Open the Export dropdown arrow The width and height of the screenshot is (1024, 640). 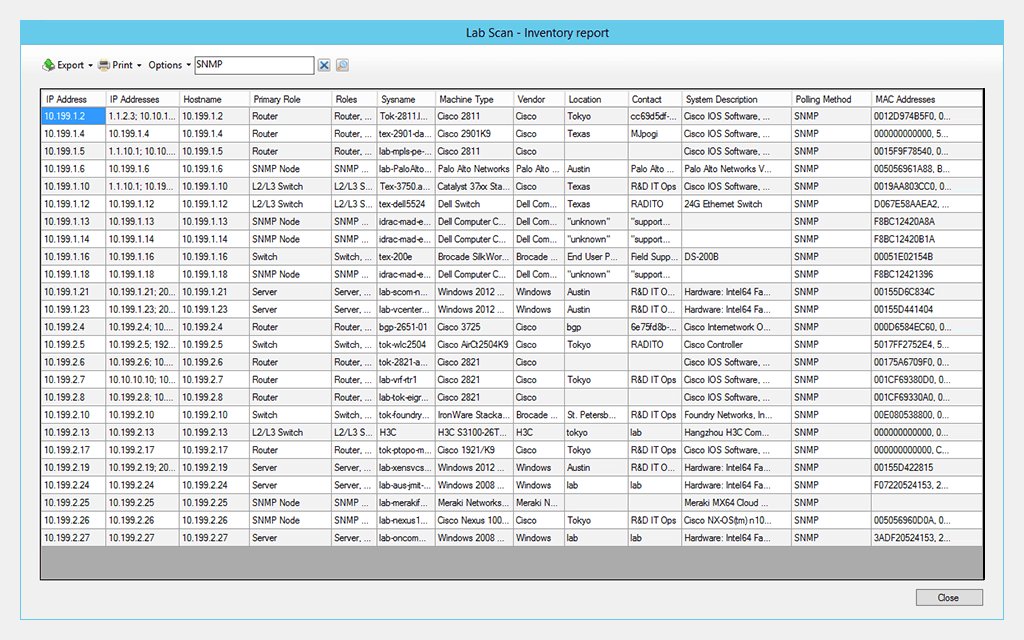click(x=90, y=65)
